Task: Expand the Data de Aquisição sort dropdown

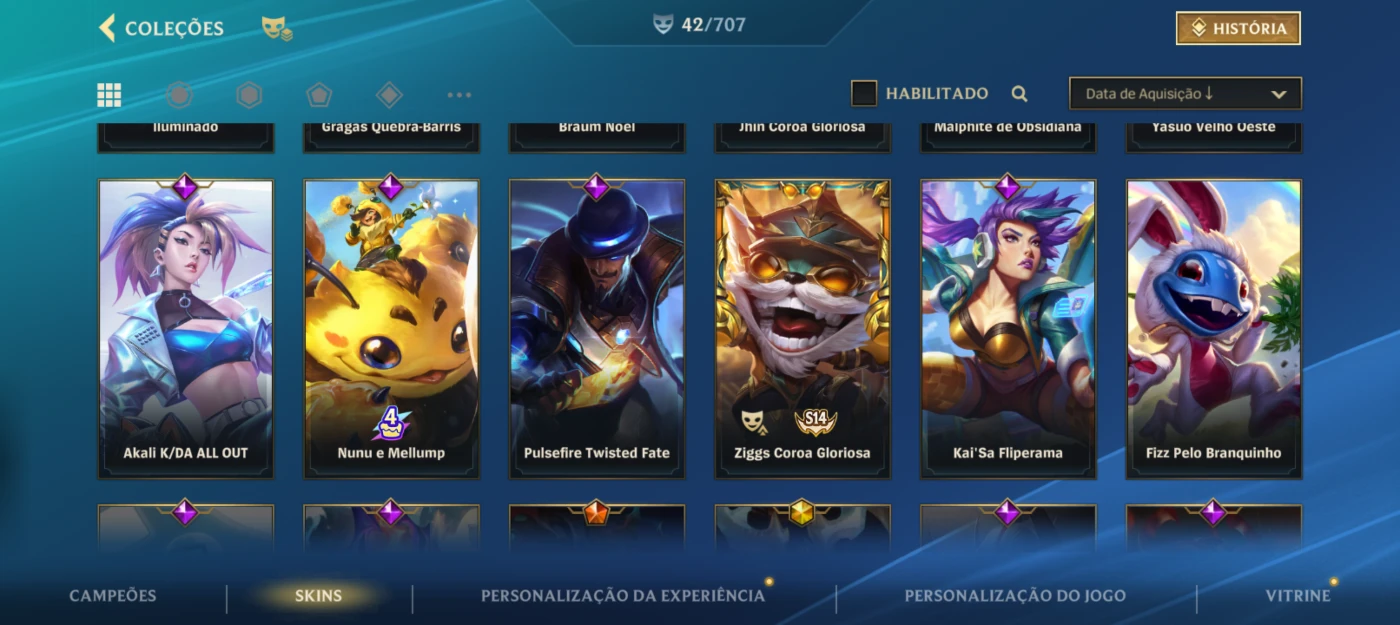Action: (1185, 93)
